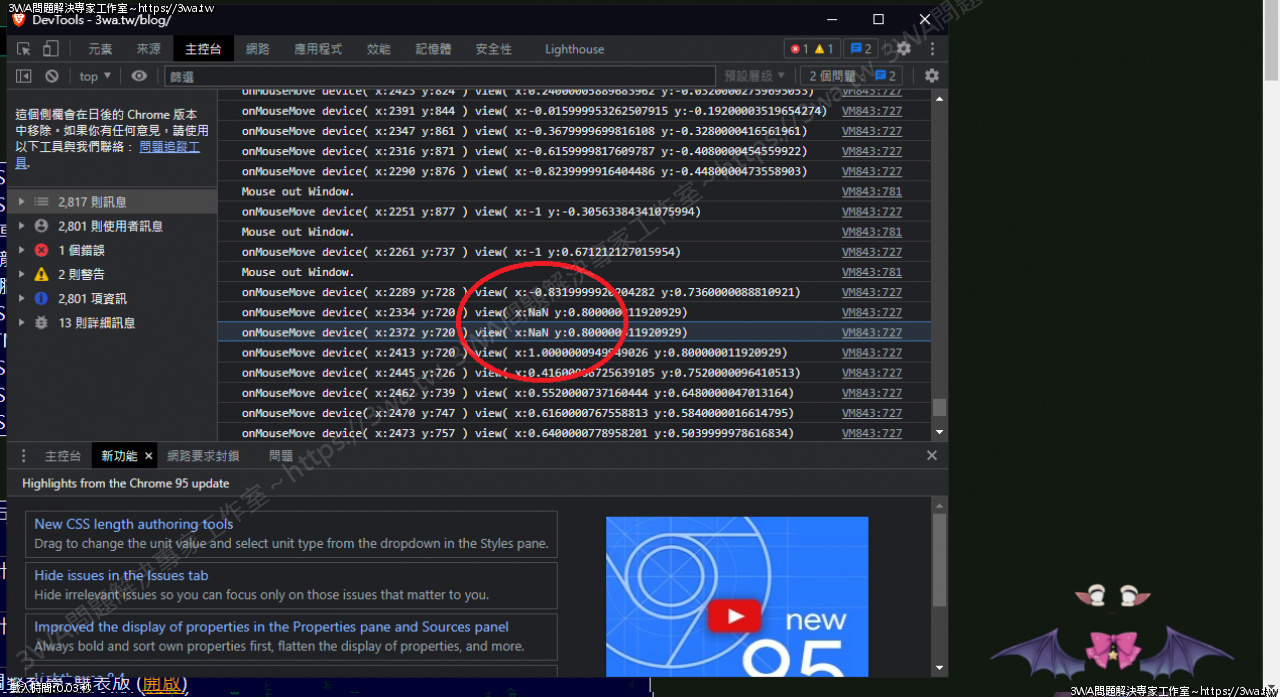
Task: Activate the inspect element picker icon
Action: pos(24,49)
